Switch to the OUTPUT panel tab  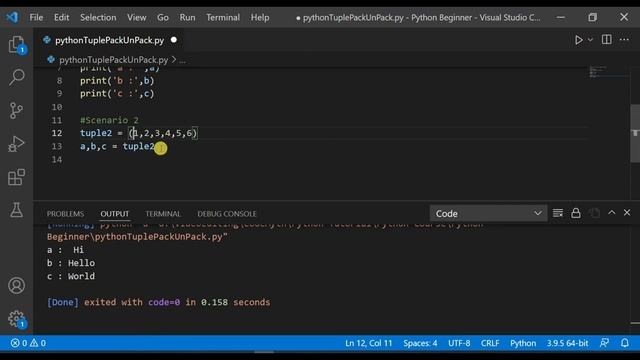[x=115, y=214]
